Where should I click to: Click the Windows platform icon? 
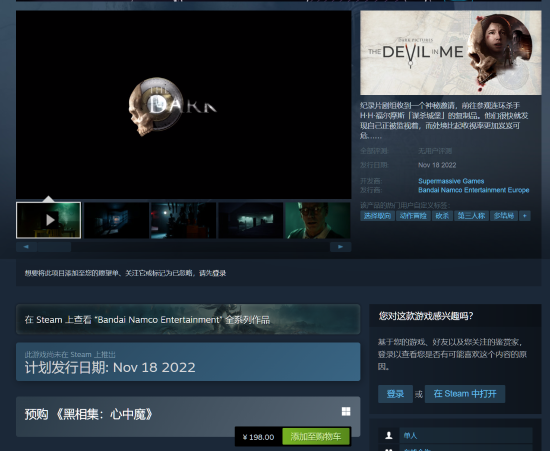(x=346, y=411)
